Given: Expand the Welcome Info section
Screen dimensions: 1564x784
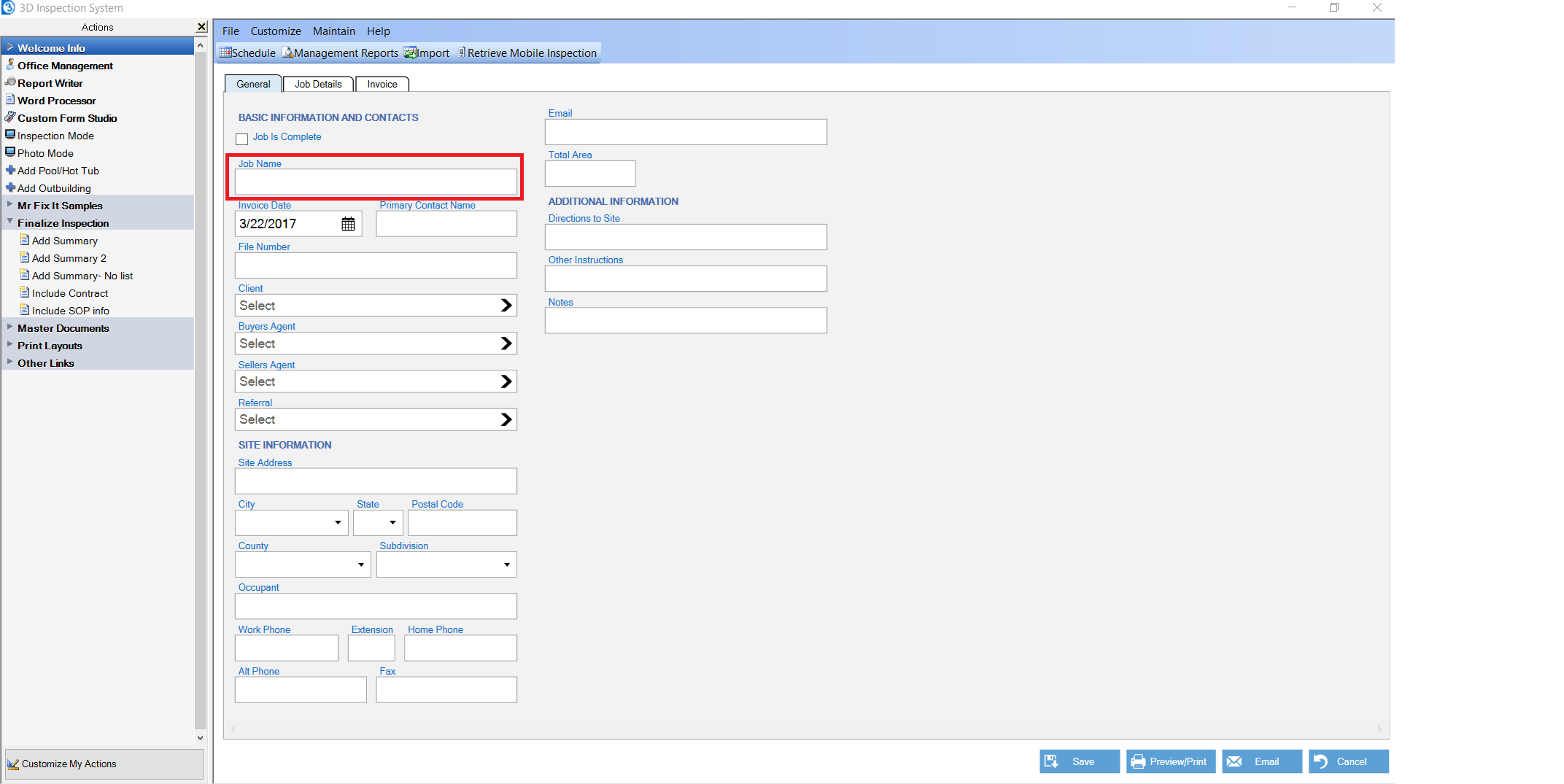Looking at the screenshot, I should pyautogui.click(x=9, y=47).
